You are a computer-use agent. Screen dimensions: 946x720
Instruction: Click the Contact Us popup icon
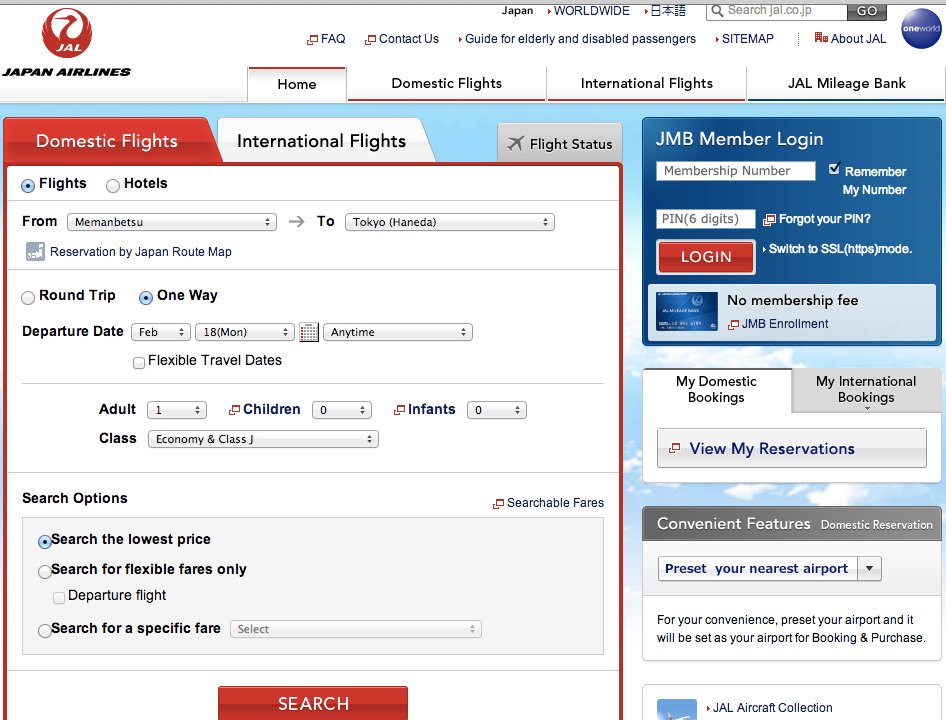(x=370, y=40)
